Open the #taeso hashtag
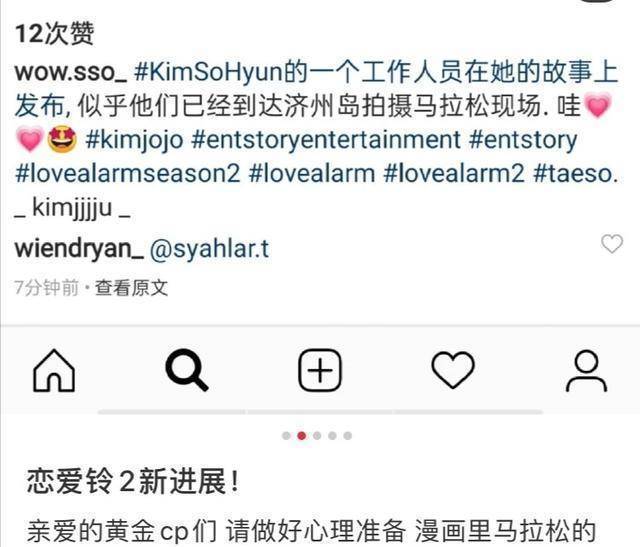 [573, 173]
